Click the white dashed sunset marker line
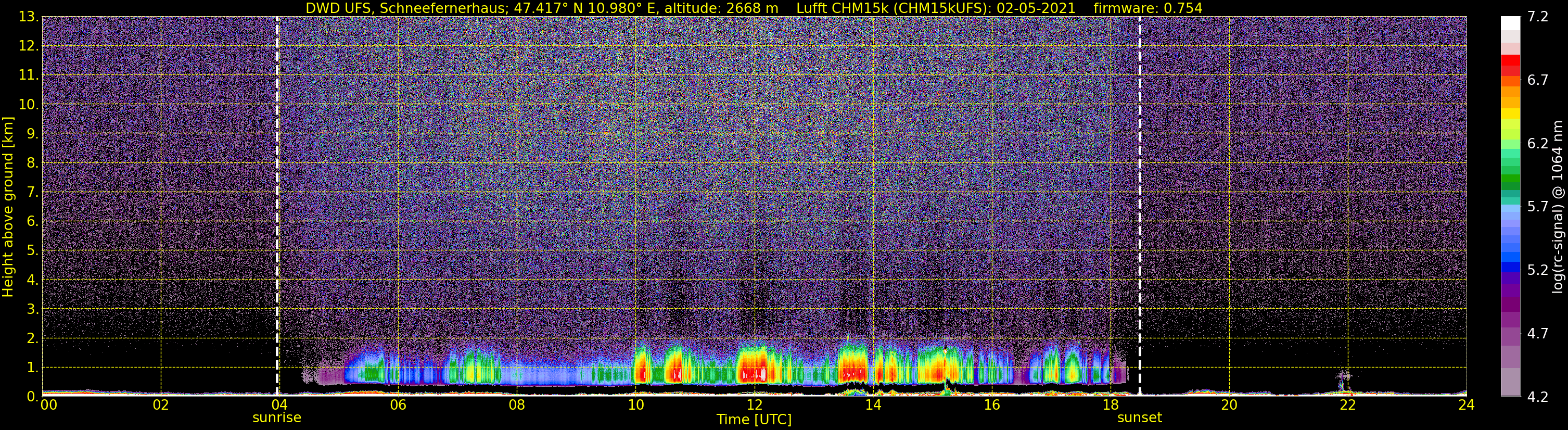 [x=1140, y=207]
